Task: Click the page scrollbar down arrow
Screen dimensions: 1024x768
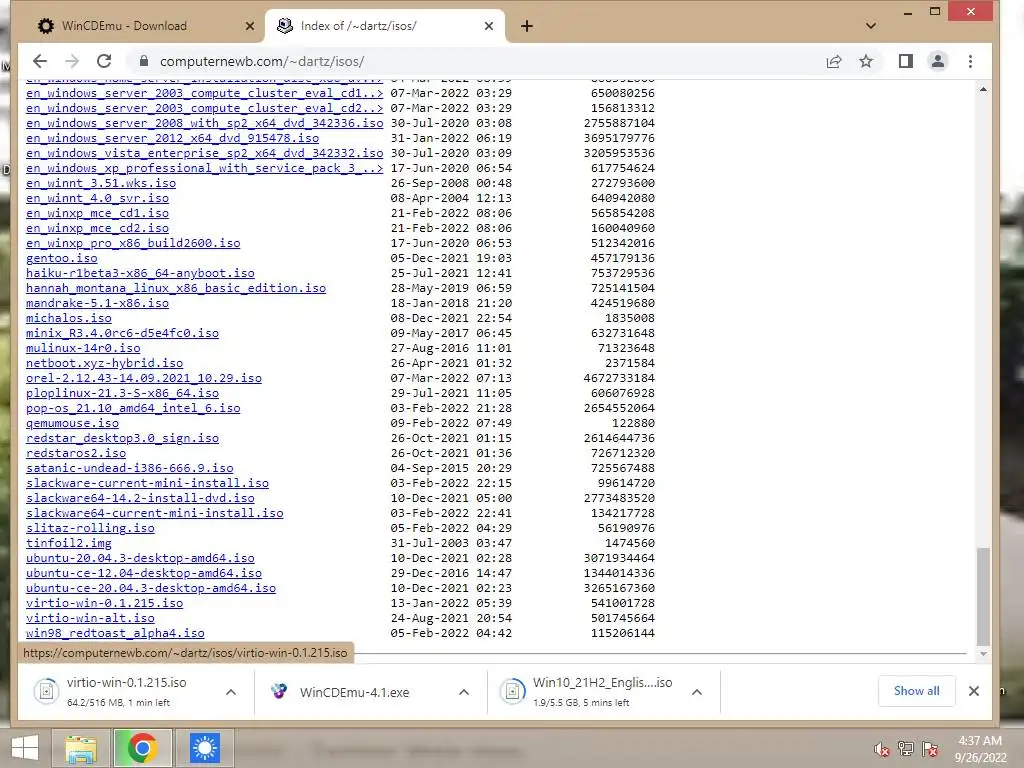Action: tap(984, 654)
